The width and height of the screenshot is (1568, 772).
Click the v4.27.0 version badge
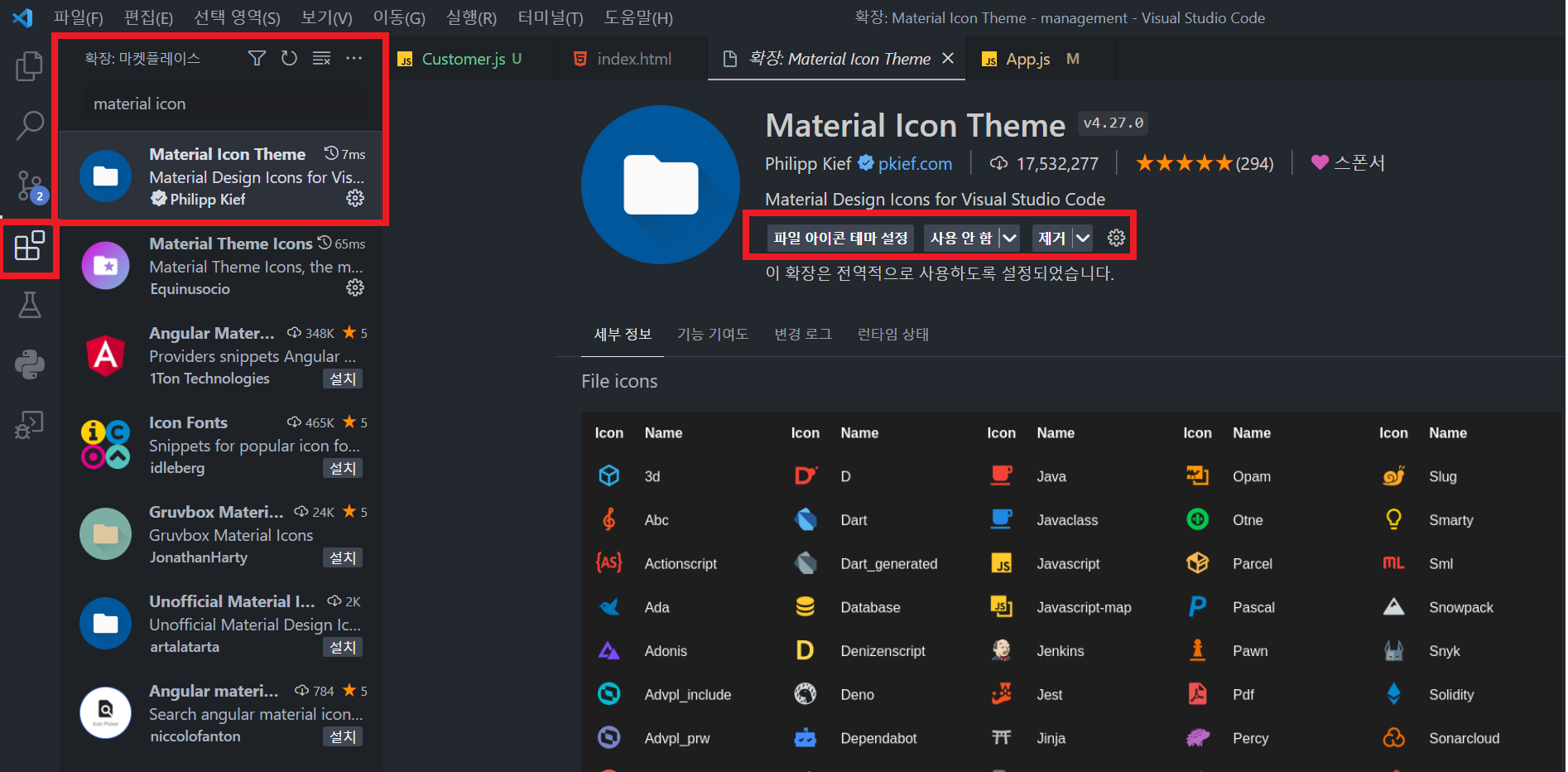click(x=1113, y=123)
